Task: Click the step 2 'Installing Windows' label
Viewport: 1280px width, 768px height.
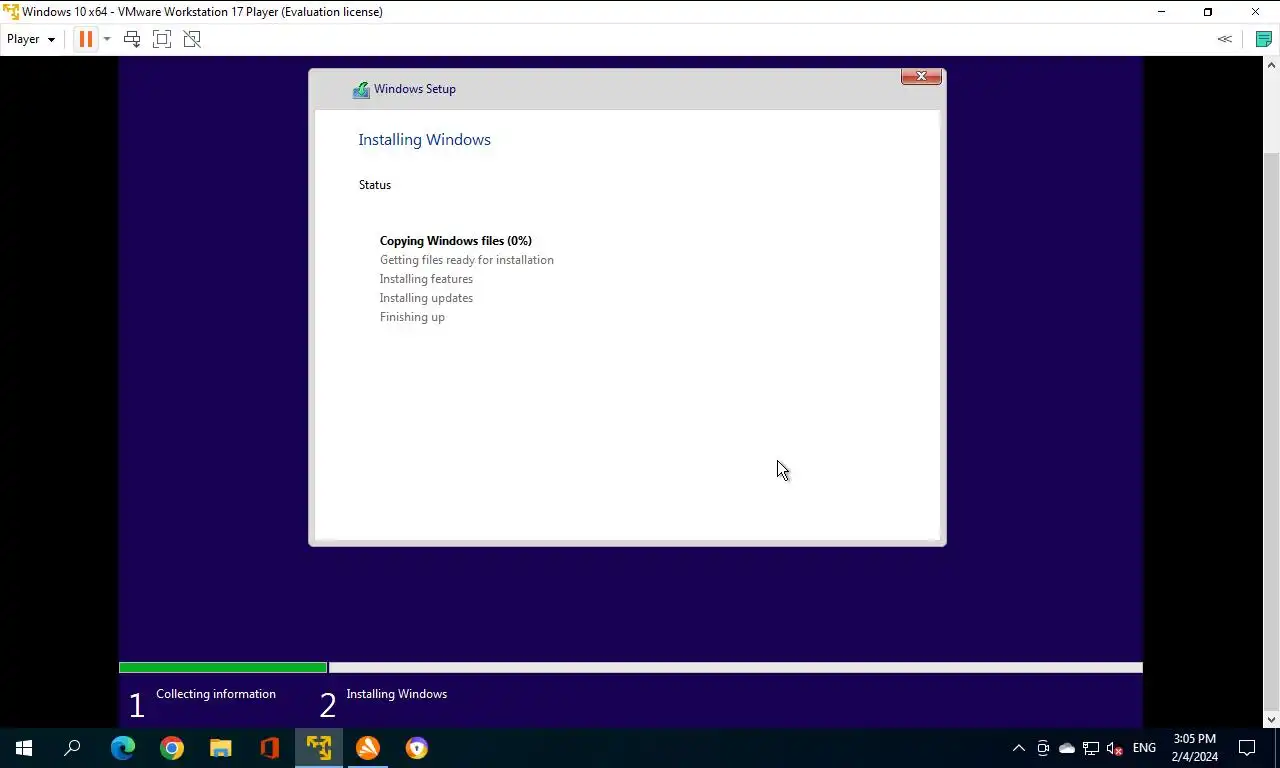Action: (x=396, y=694)
